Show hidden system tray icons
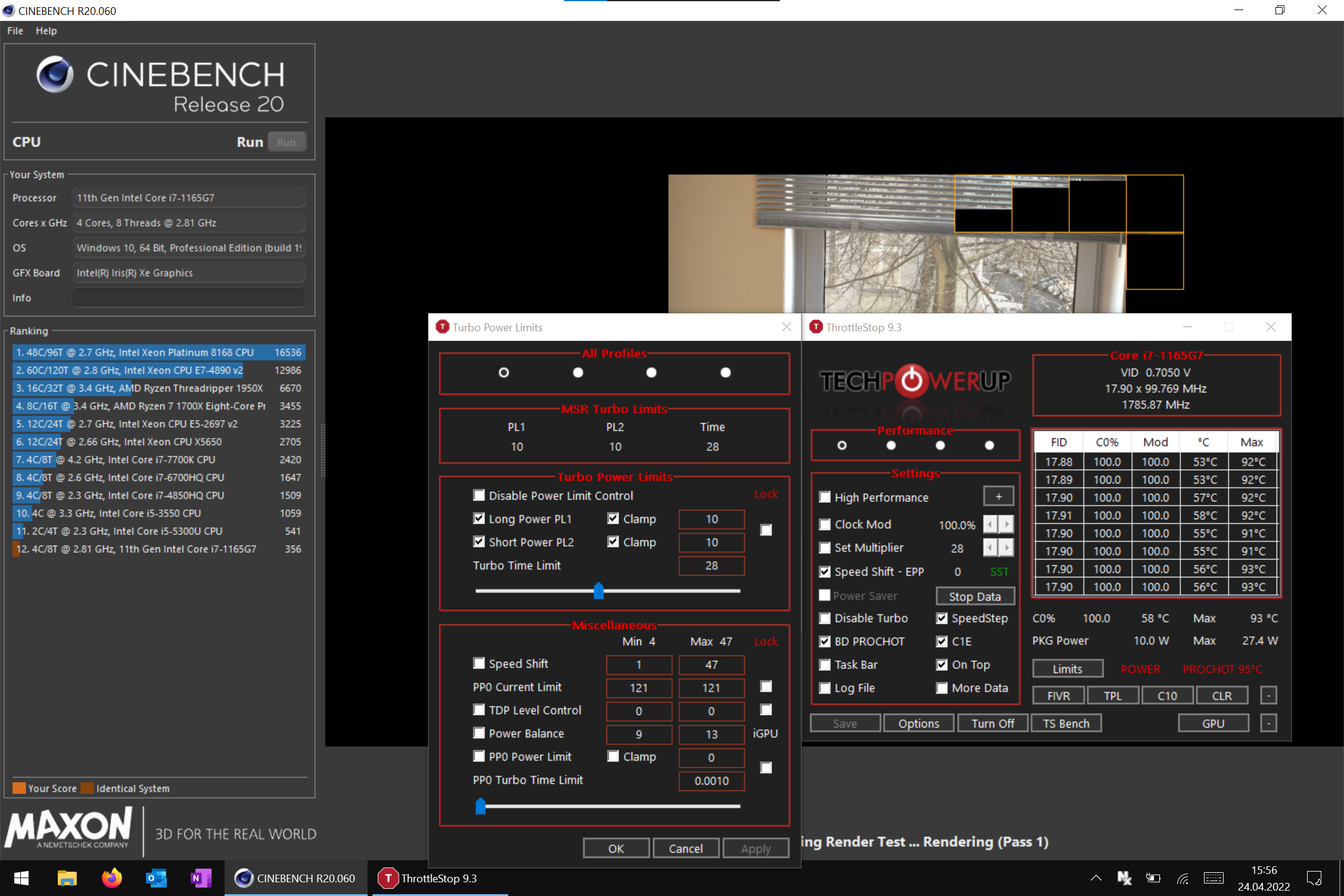This screenshot has height=896, width=1344. pos(1096,878)
